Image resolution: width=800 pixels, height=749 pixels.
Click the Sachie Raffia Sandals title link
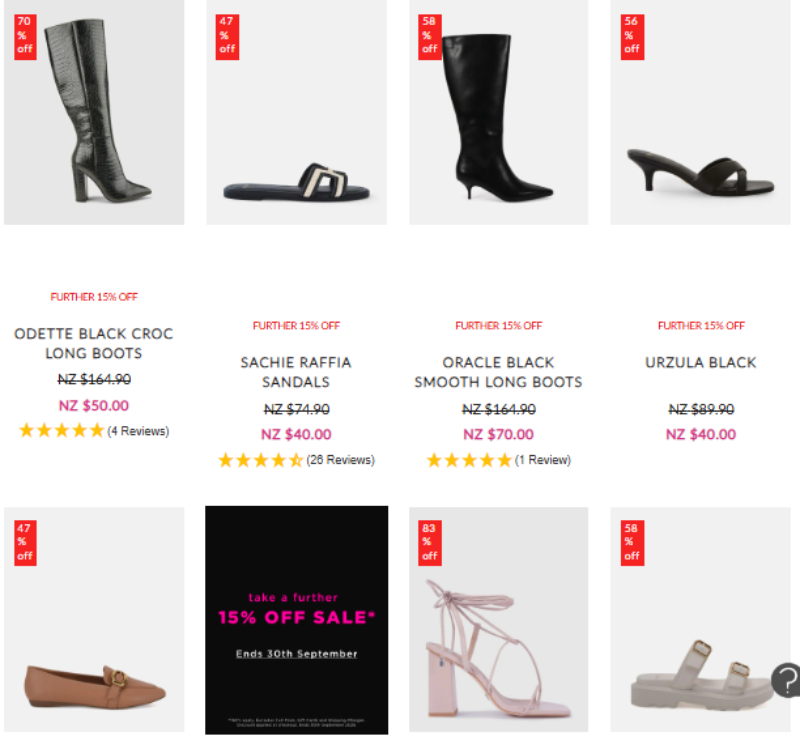[x=296, y=372]
